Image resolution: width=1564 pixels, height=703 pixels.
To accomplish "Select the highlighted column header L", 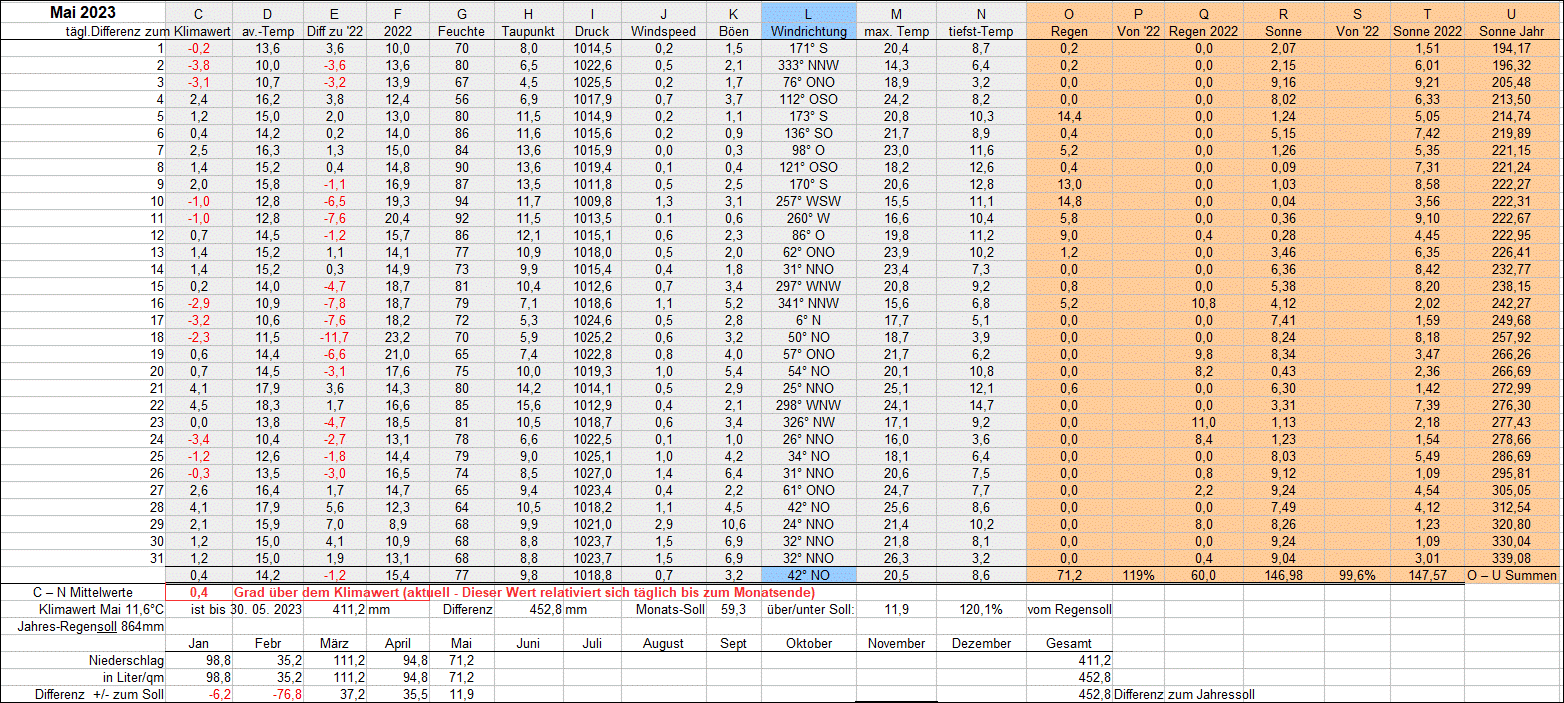I will point(808,12).
